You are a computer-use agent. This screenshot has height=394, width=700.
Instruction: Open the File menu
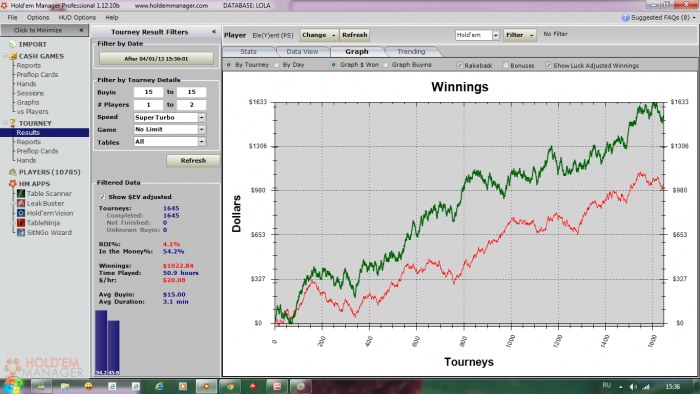12,17
